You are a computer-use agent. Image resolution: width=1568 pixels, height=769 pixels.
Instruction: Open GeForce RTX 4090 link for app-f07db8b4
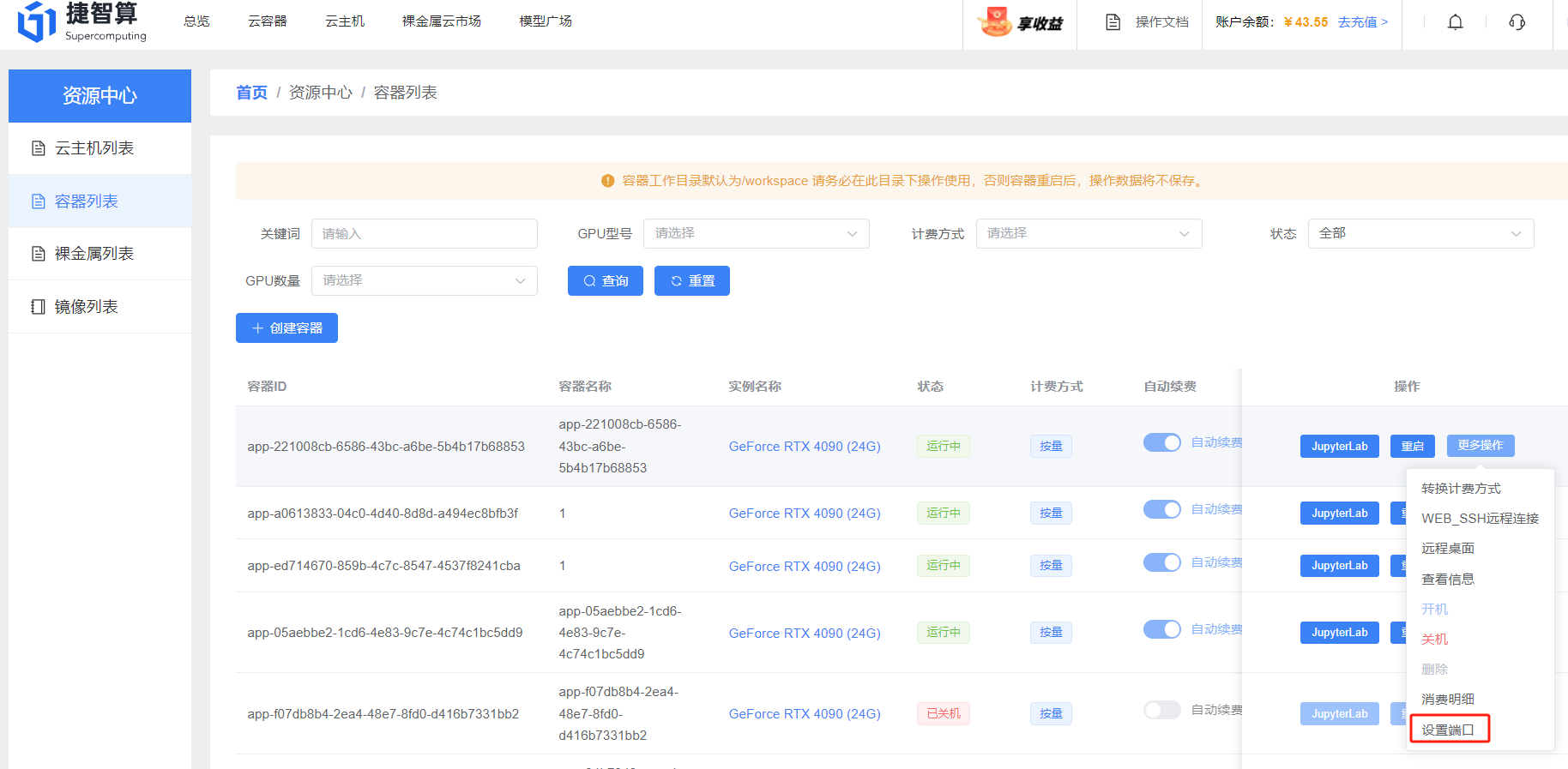point(805,714)
